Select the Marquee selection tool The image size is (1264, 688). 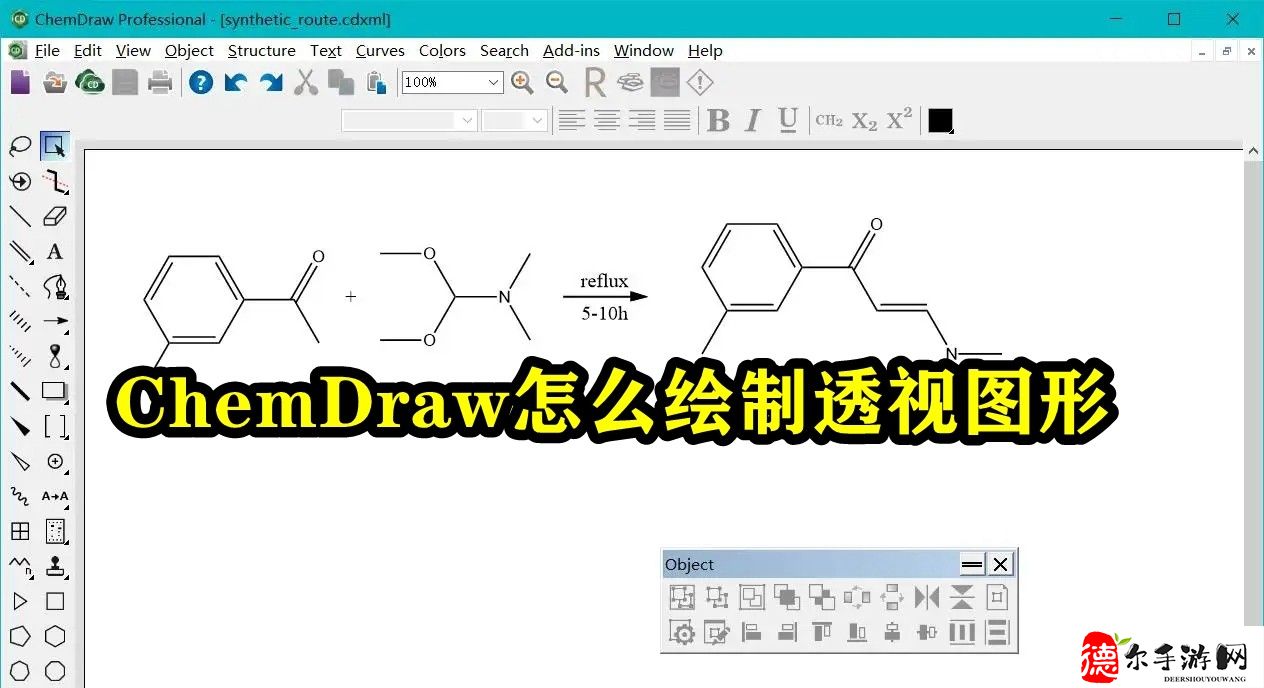pyautogui.click(x=55, y=147)
